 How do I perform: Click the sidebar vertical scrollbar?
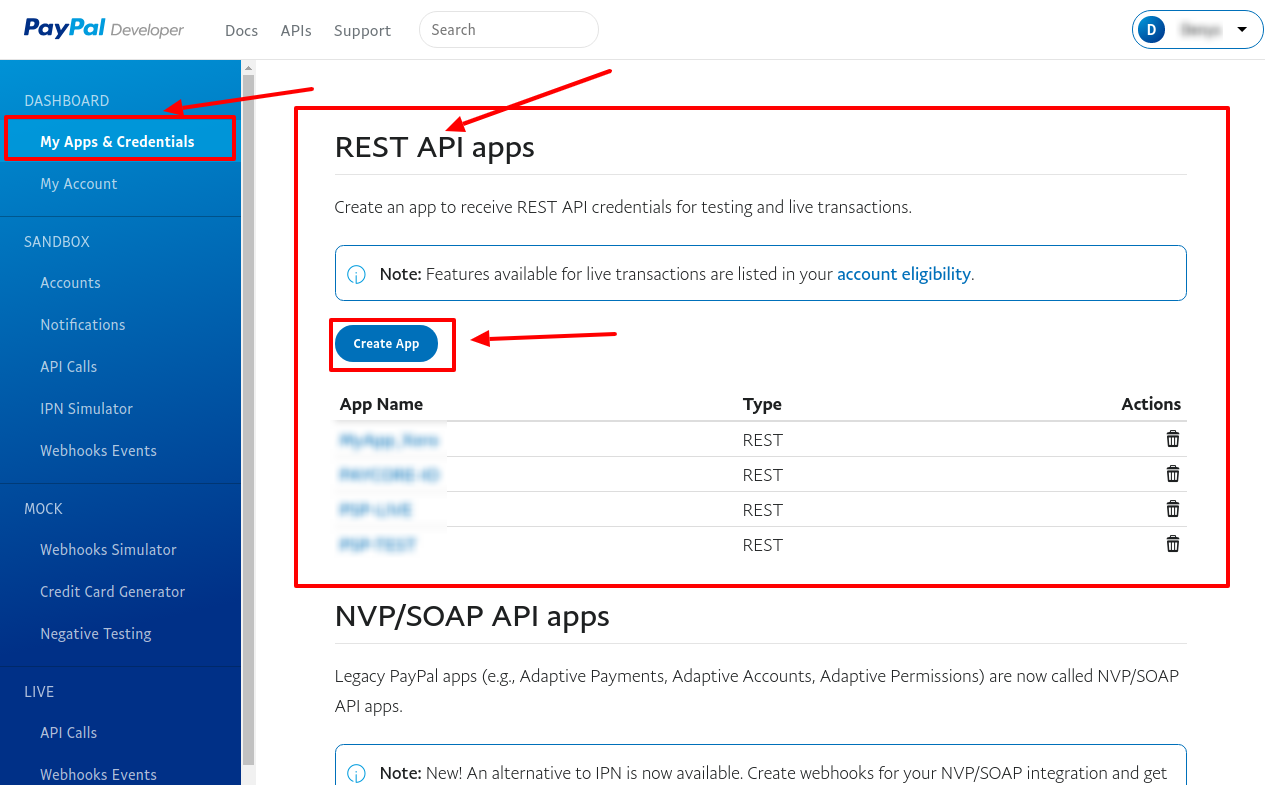click(249, 420)
